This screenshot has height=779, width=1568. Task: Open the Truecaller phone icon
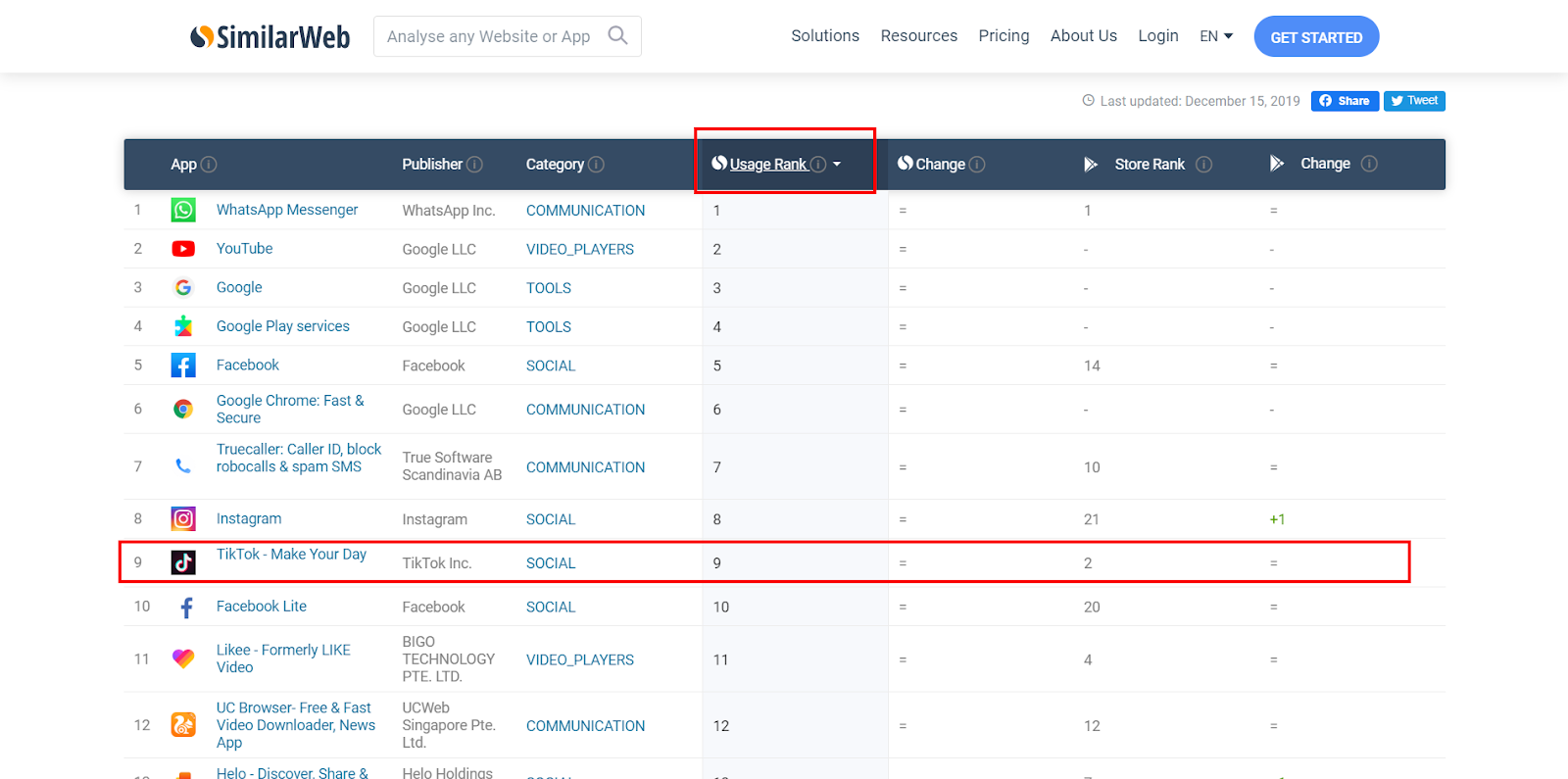[183, 466]
